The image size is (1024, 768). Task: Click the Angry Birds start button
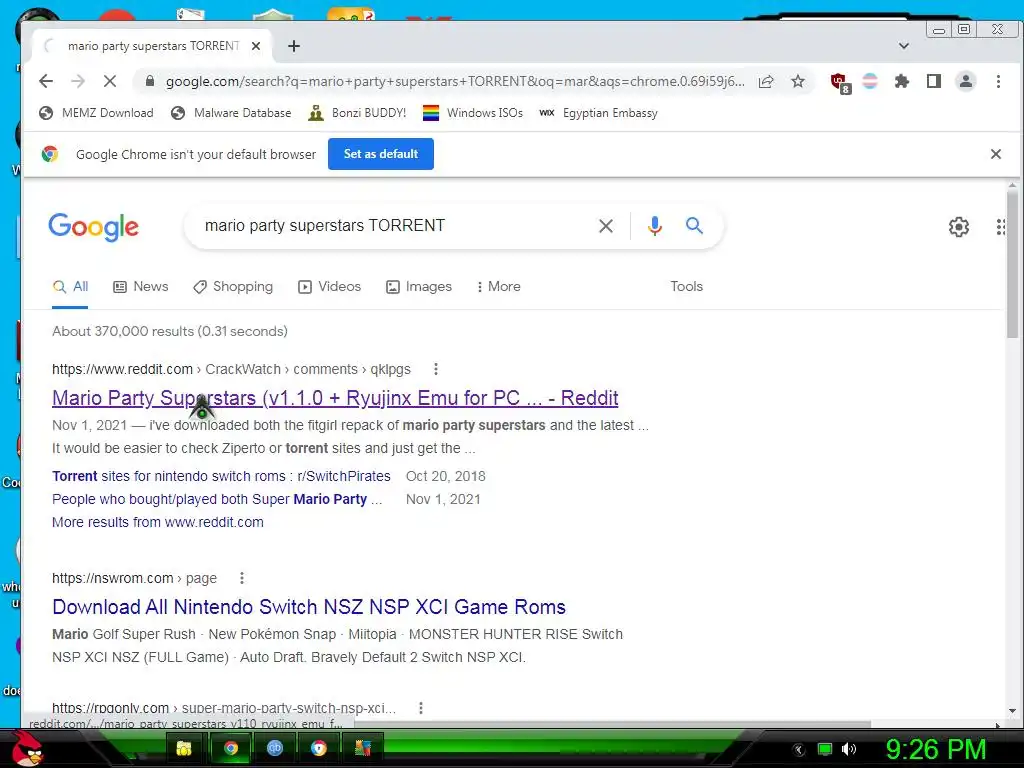[26, 748]
